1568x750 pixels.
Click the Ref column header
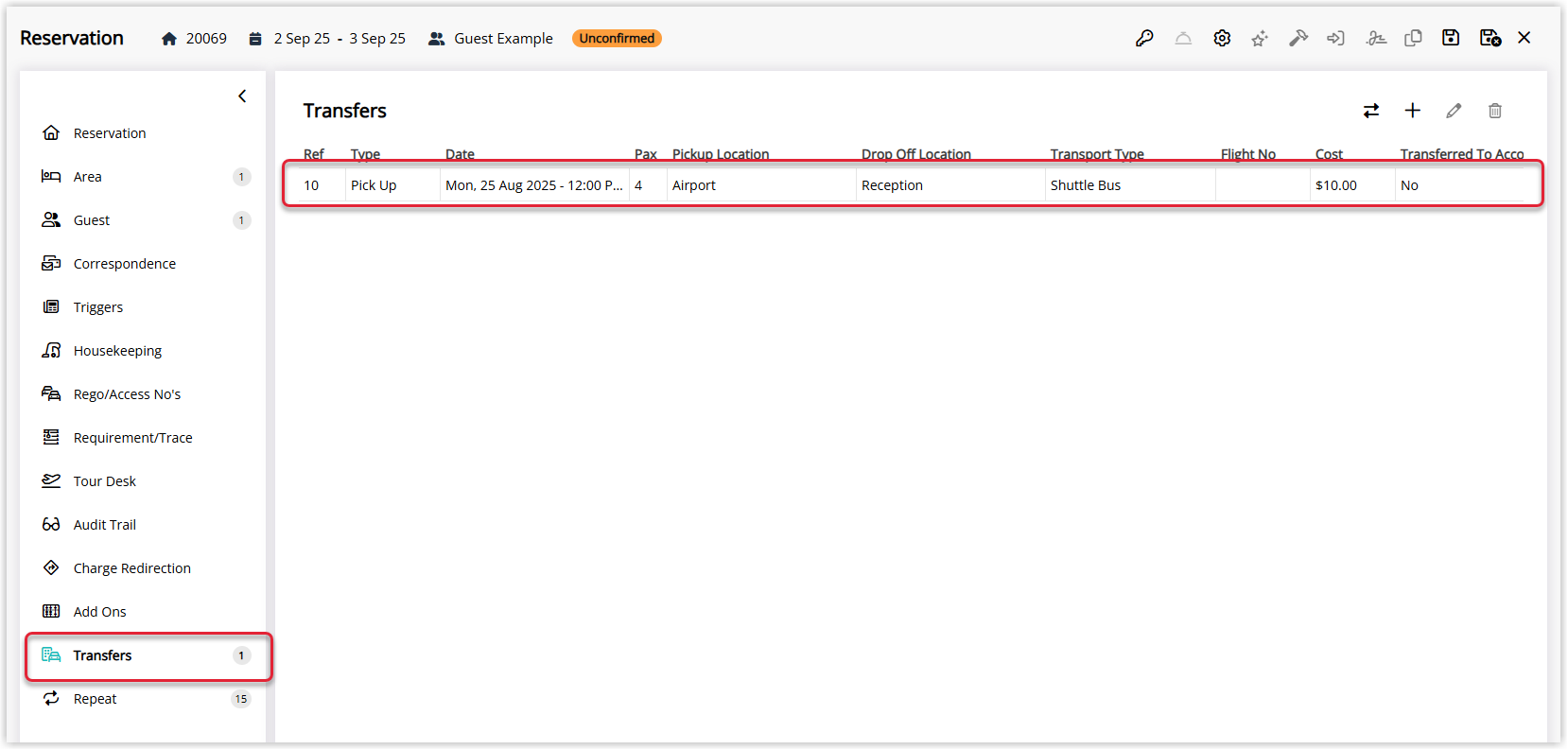314,154
